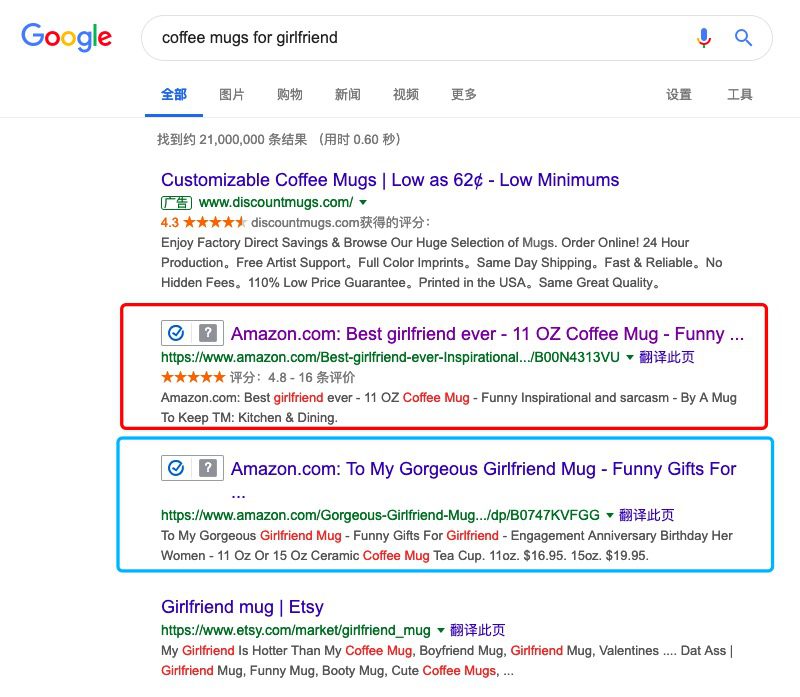
Task: Click the 广告 ad label badge
Action: [177, 203]
